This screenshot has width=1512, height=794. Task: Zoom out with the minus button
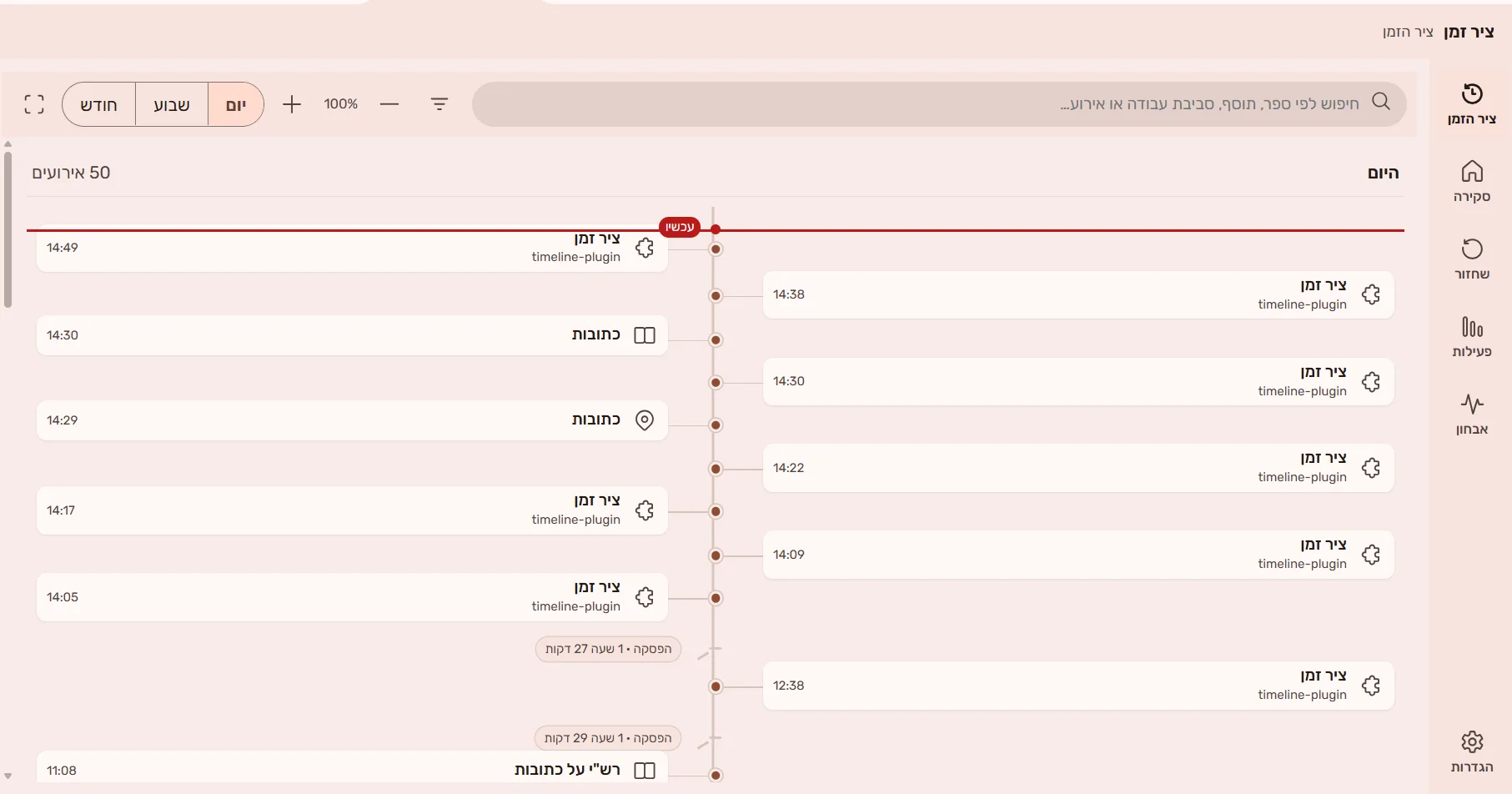click(389, 104)
